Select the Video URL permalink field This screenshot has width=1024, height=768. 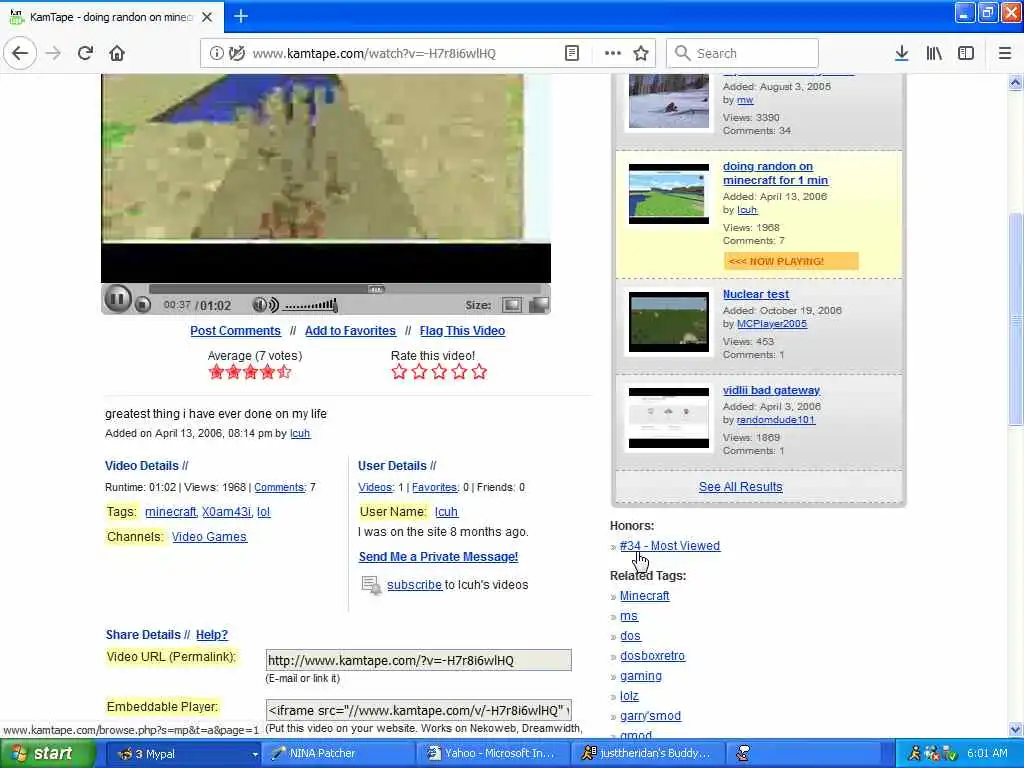(419, 660)
